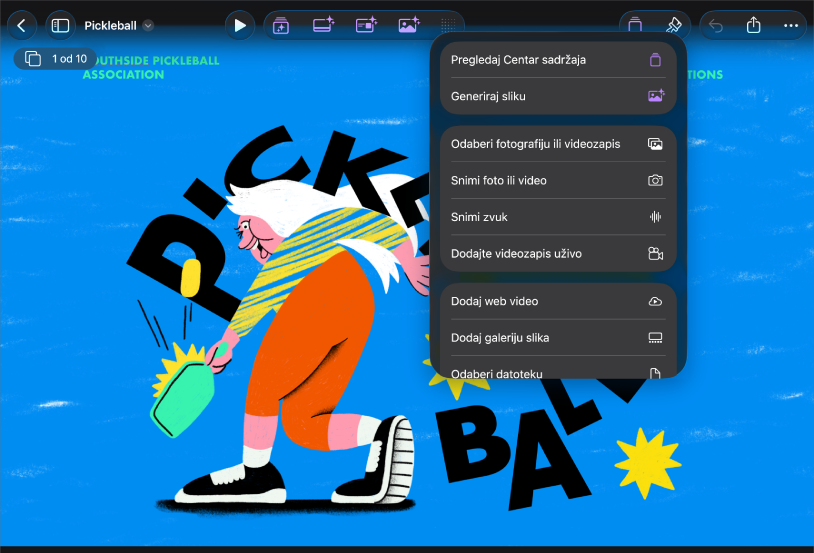The height and width of the screenshot is (553, 814).
Task: Select 'Dodaj web video'
Action: (558, 301)
